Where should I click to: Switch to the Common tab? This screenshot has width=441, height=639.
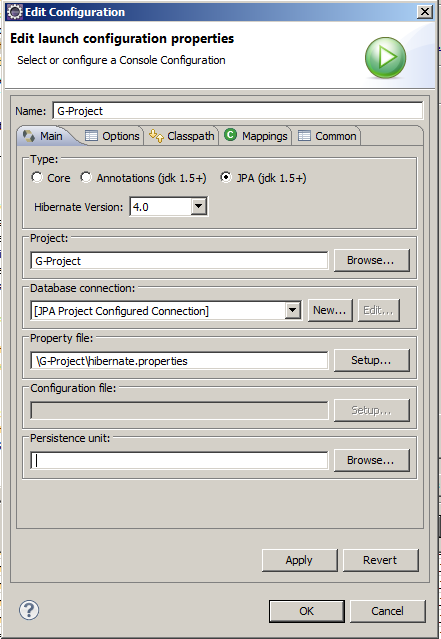pos(327,136)
